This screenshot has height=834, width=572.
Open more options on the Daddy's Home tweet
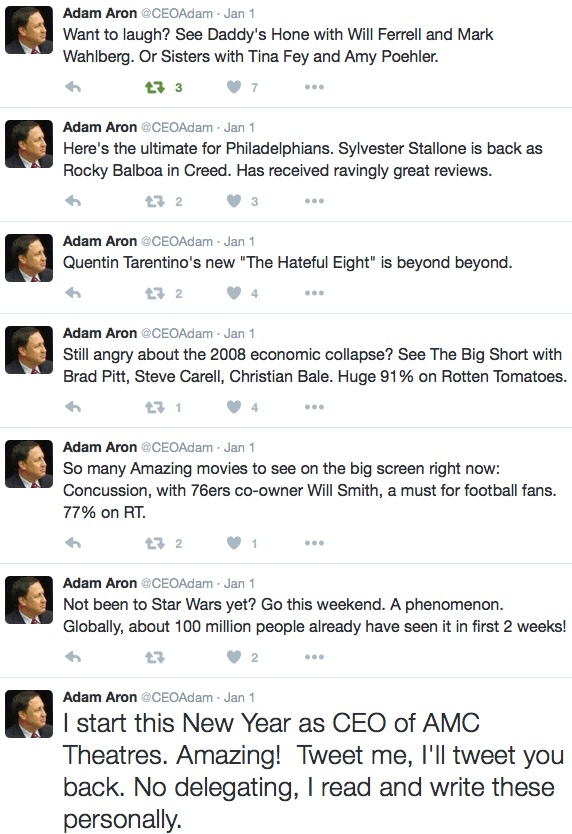(x=314, y=87)
